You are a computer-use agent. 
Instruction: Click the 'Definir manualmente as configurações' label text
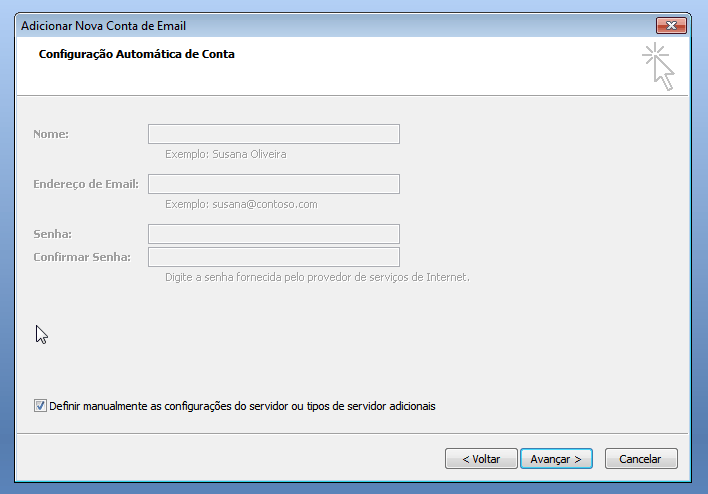click(242, 406)
